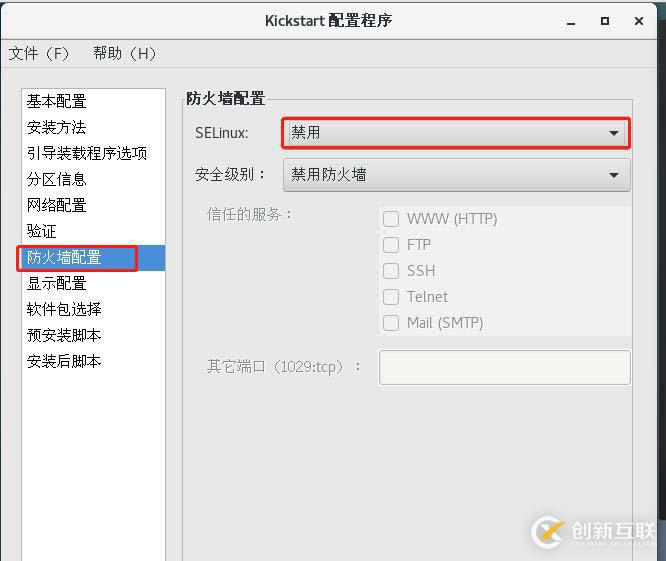Toggle the WWW (HTTP) checkbox
The height and width of the screenshot is (561, 666).
tap(391, 219)
